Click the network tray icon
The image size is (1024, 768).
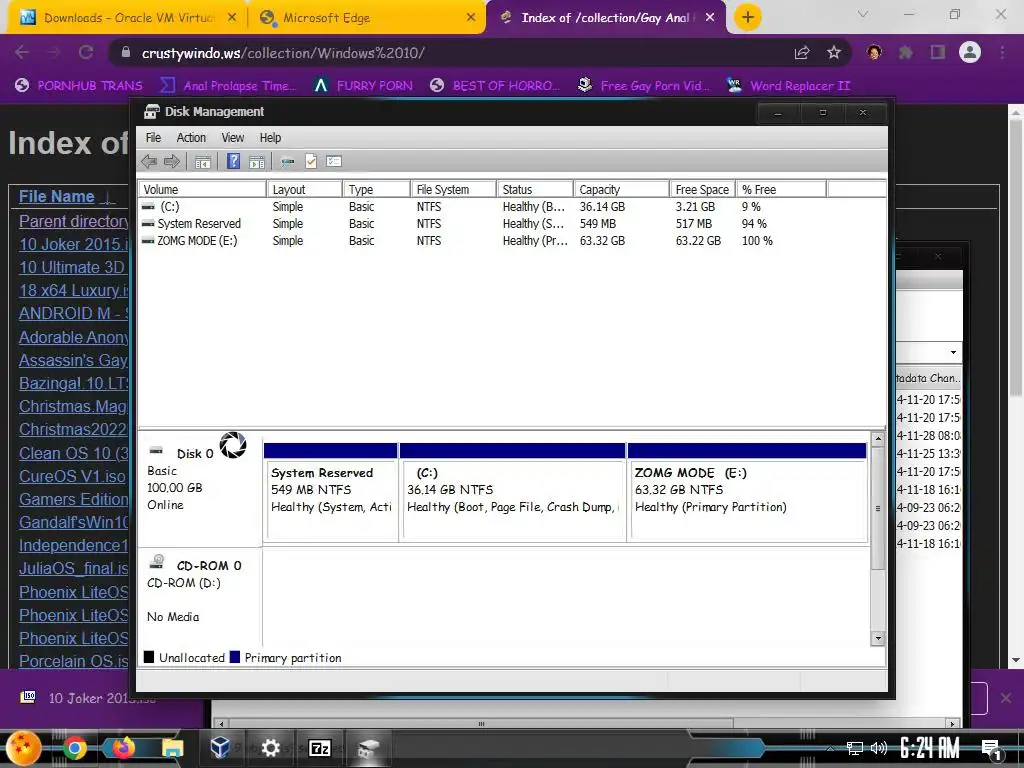(x=854, y=748)
